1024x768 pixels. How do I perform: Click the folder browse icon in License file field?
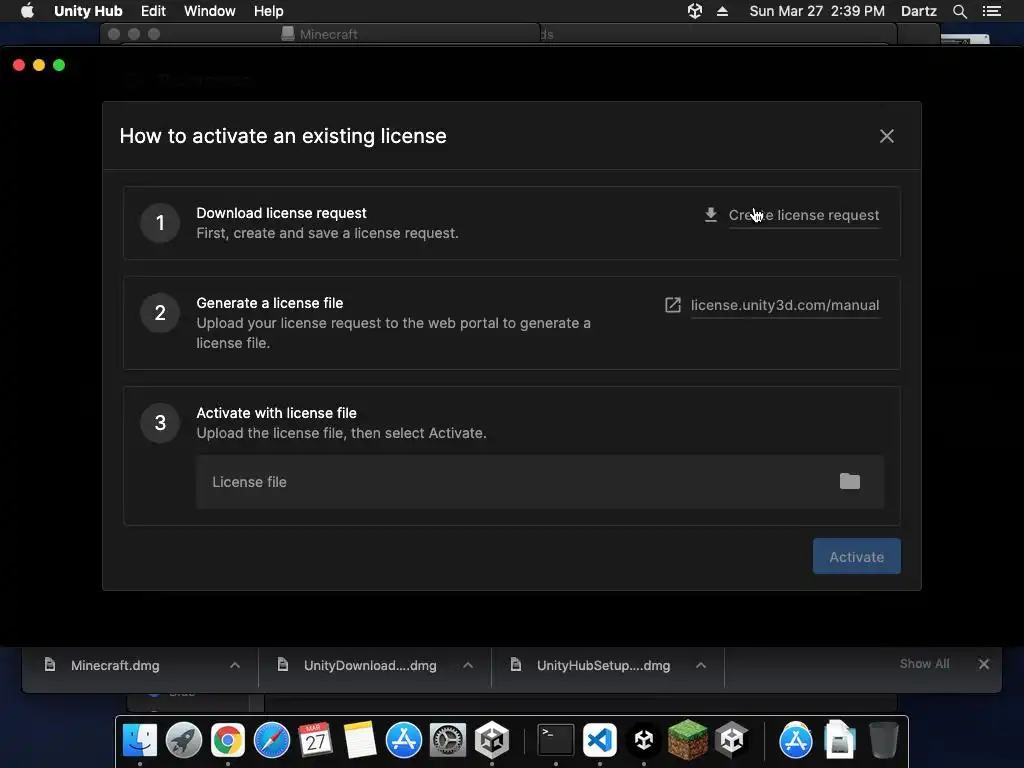850,481
